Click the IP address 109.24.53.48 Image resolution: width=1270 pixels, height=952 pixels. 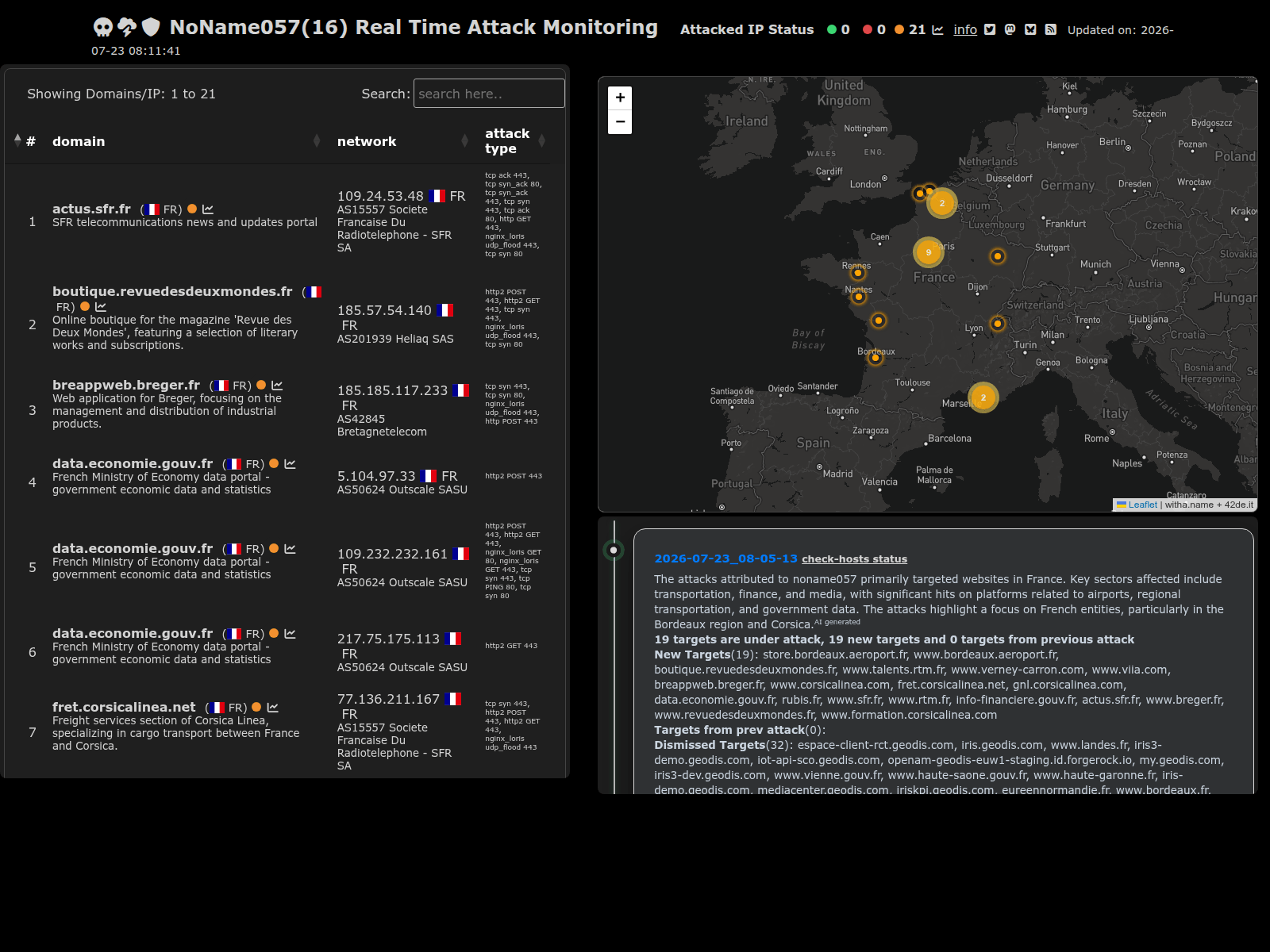380,196
